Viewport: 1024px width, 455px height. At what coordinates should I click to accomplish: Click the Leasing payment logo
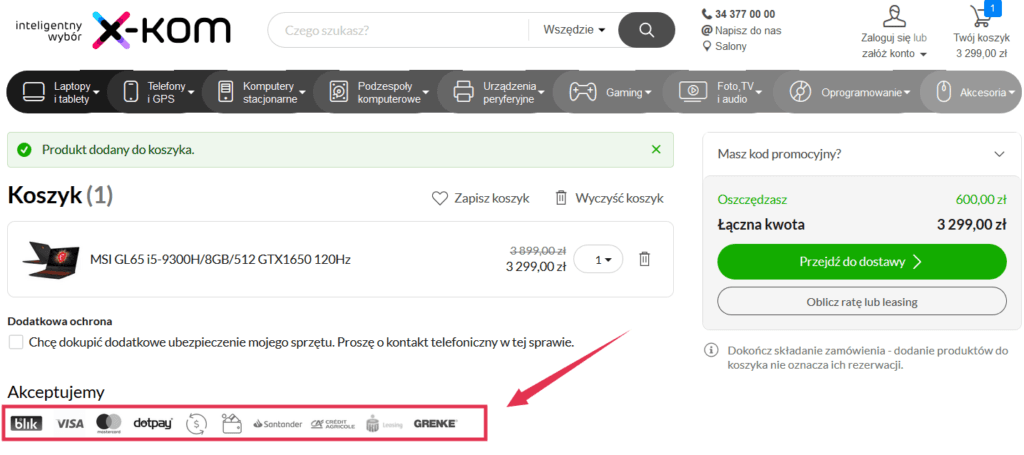click(384, 424)
